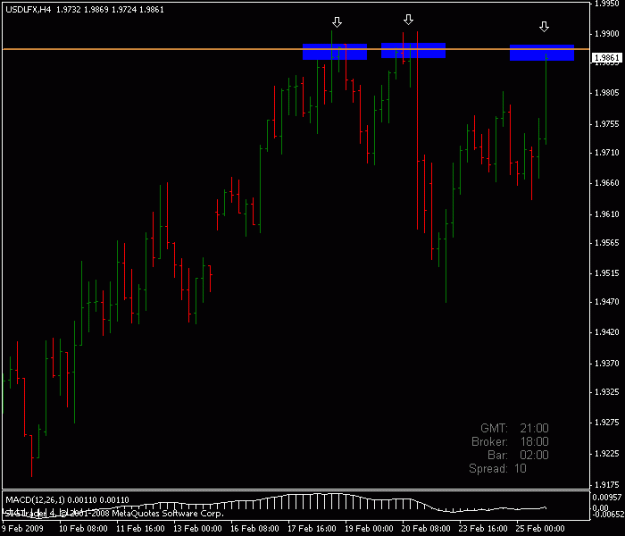
Task: Click the down arrow object above 20 Feb bars
Action: click(408, 20)
